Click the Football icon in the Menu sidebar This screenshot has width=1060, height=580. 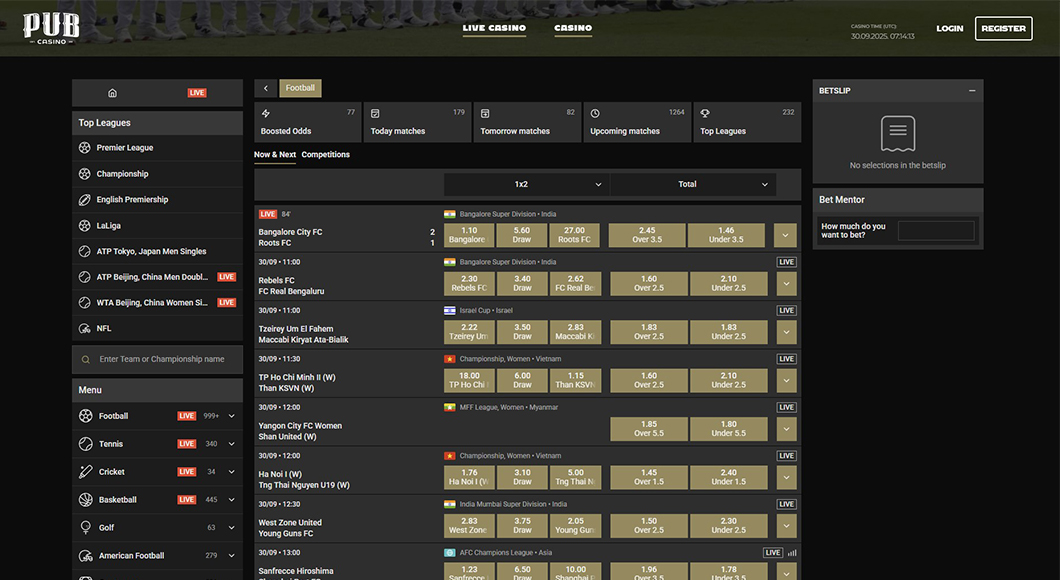(85, 415)
